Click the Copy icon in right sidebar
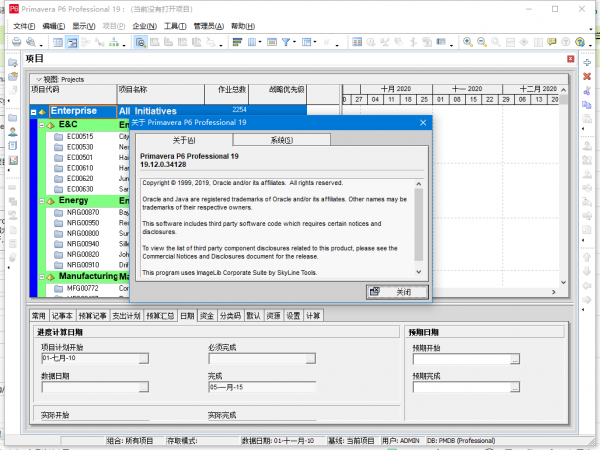The width and height of the screenshot is (600, 450). coord(587,104)
